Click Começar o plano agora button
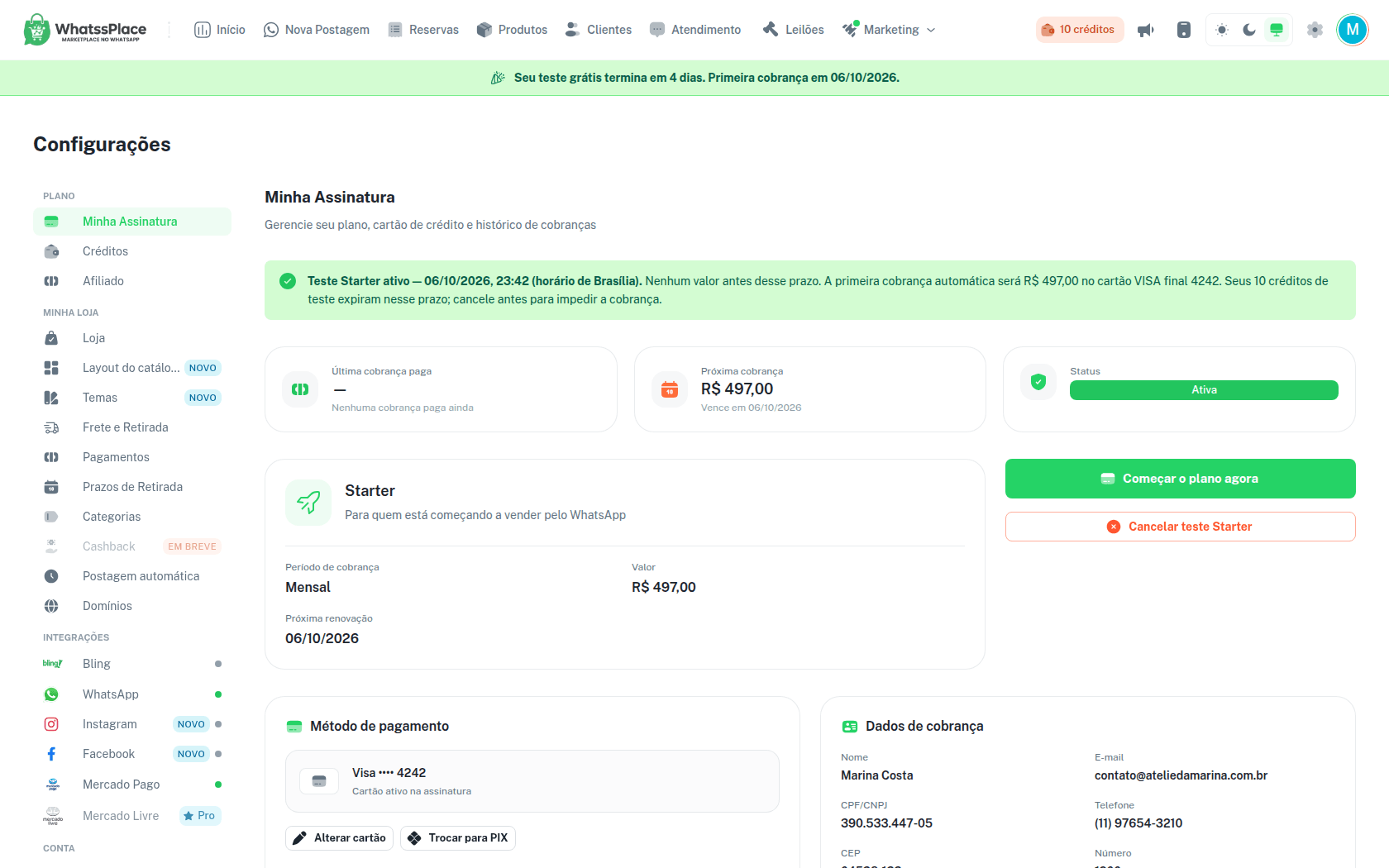Viewport: 1389px width, 868px height. (1181, 479)
